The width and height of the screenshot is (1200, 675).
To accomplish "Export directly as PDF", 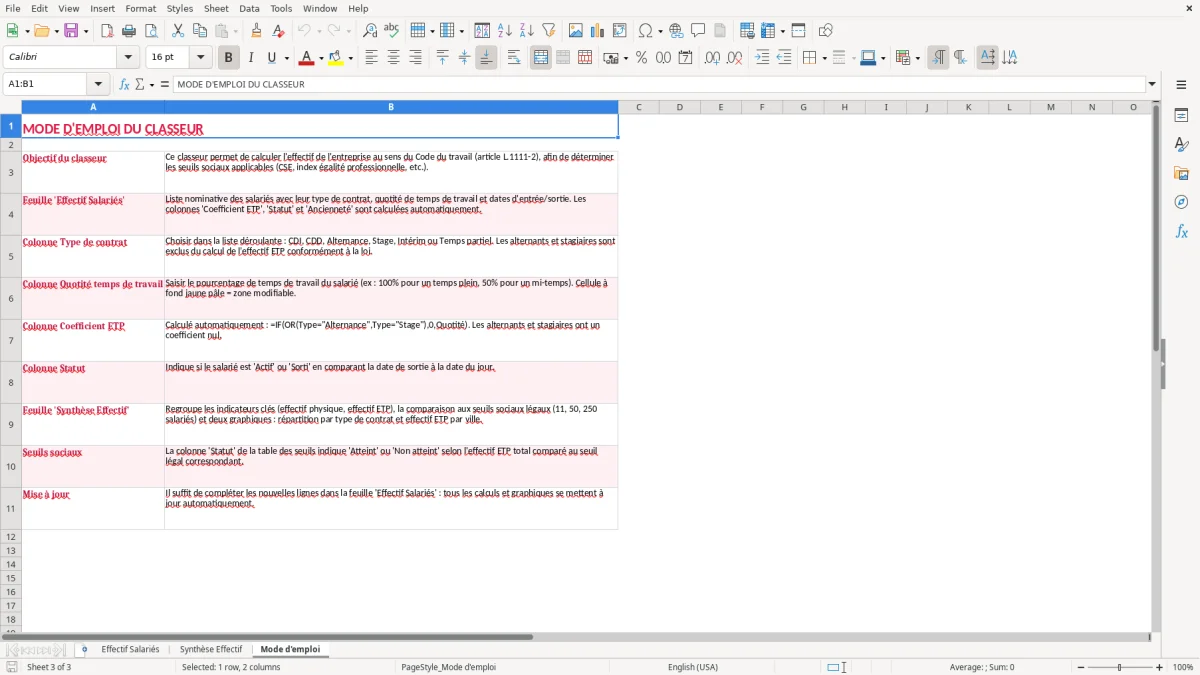I will [107, 31].
